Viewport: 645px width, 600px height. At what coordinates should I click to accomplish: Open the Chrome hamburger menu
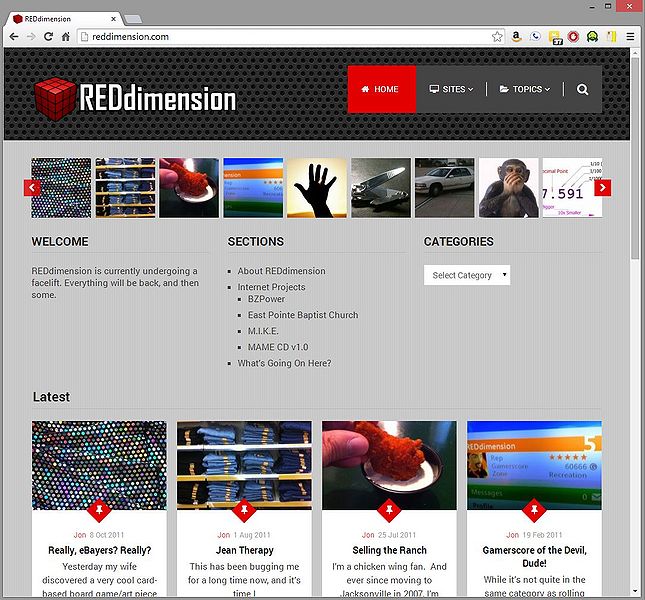click(630, 37)
